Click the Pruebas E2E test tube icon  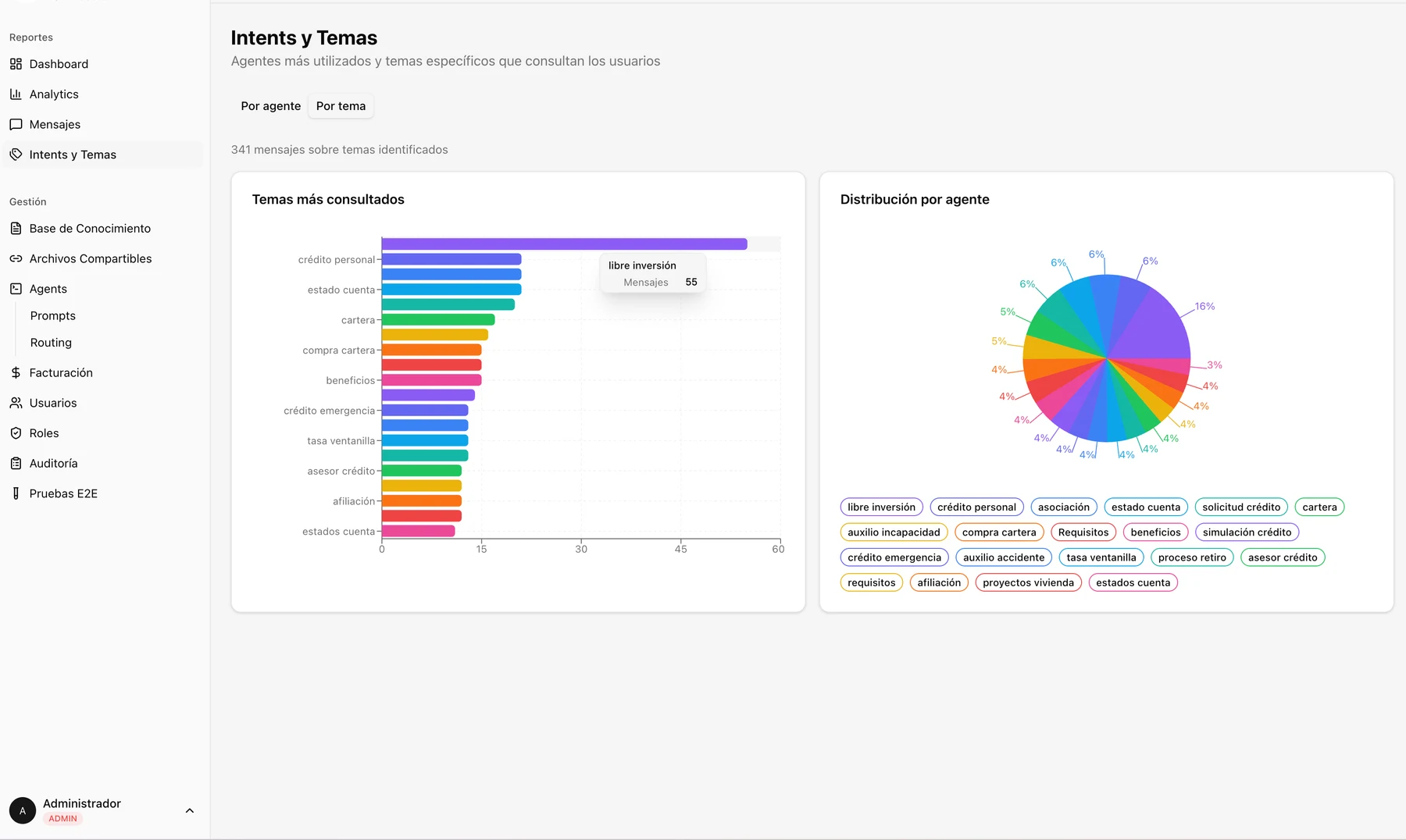click(x=16, y=493)
